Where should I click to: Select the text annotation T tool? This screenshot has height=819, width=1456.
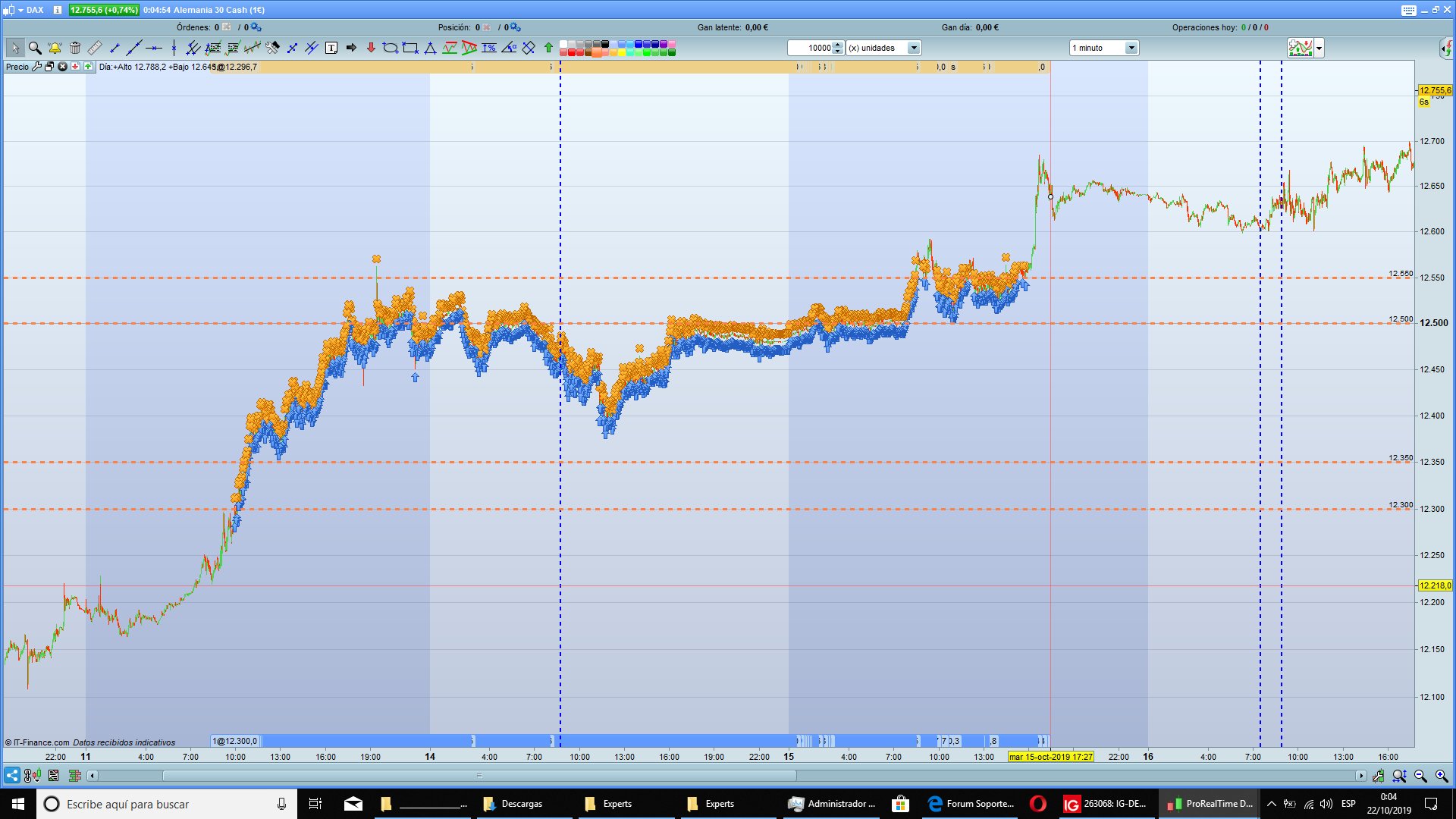point(331,48)
